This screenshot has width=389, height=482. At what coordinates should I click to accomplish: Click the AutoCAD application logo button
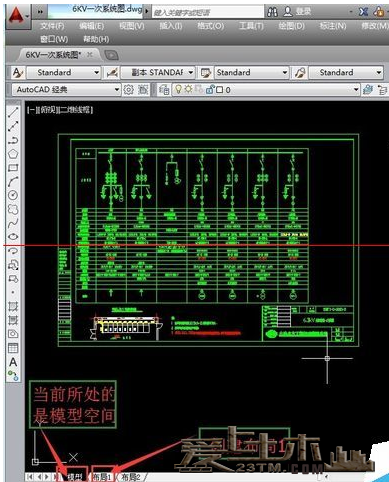[17, 15]
